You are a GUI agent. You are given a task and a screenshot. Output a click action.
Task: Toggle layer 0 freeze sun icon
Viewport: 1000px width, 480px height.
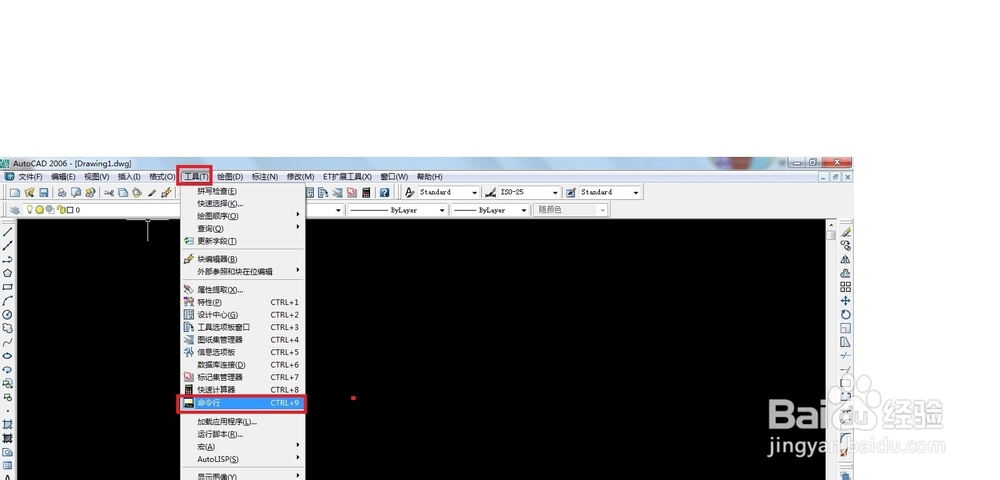(x=39, y=210)
